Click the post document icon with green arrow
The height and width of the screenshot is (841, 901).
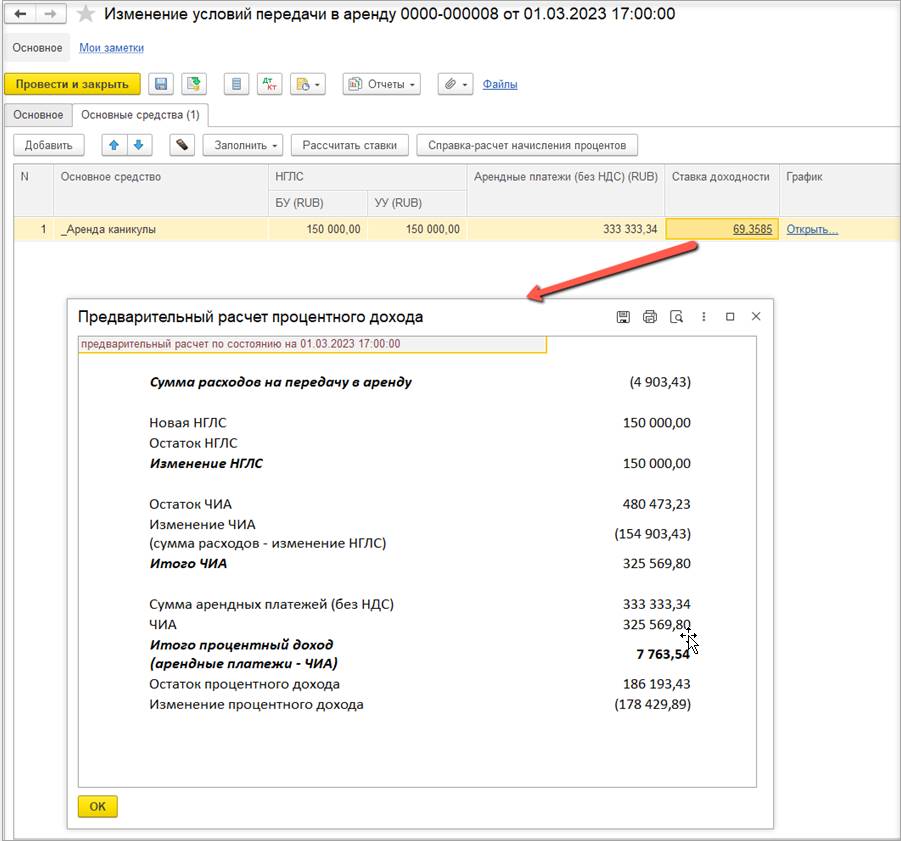[193, 84]
